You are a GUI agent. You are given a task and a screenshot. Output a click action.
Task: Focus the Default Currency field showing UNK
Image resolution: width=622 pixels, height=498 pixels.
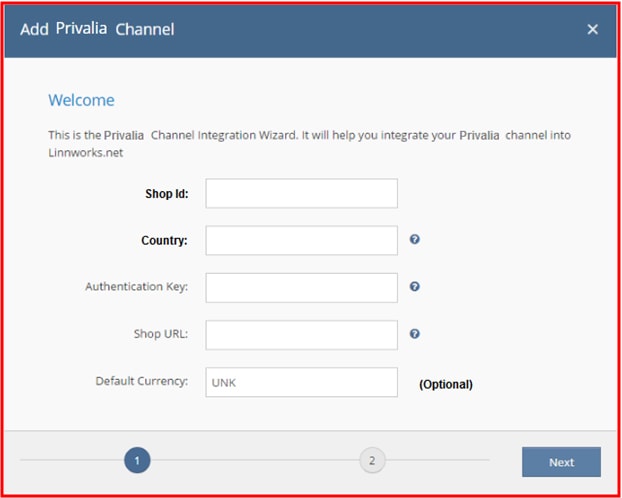(x=301, y=382)
